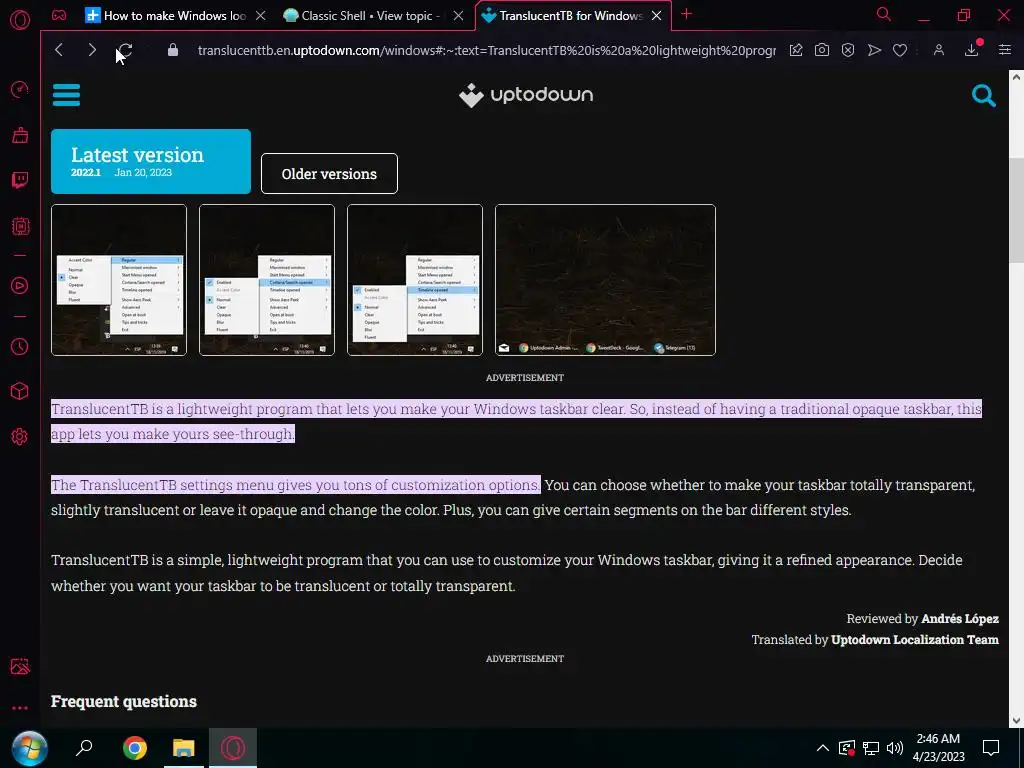Open History clock icon in sidebar

(x=20, y=346)
